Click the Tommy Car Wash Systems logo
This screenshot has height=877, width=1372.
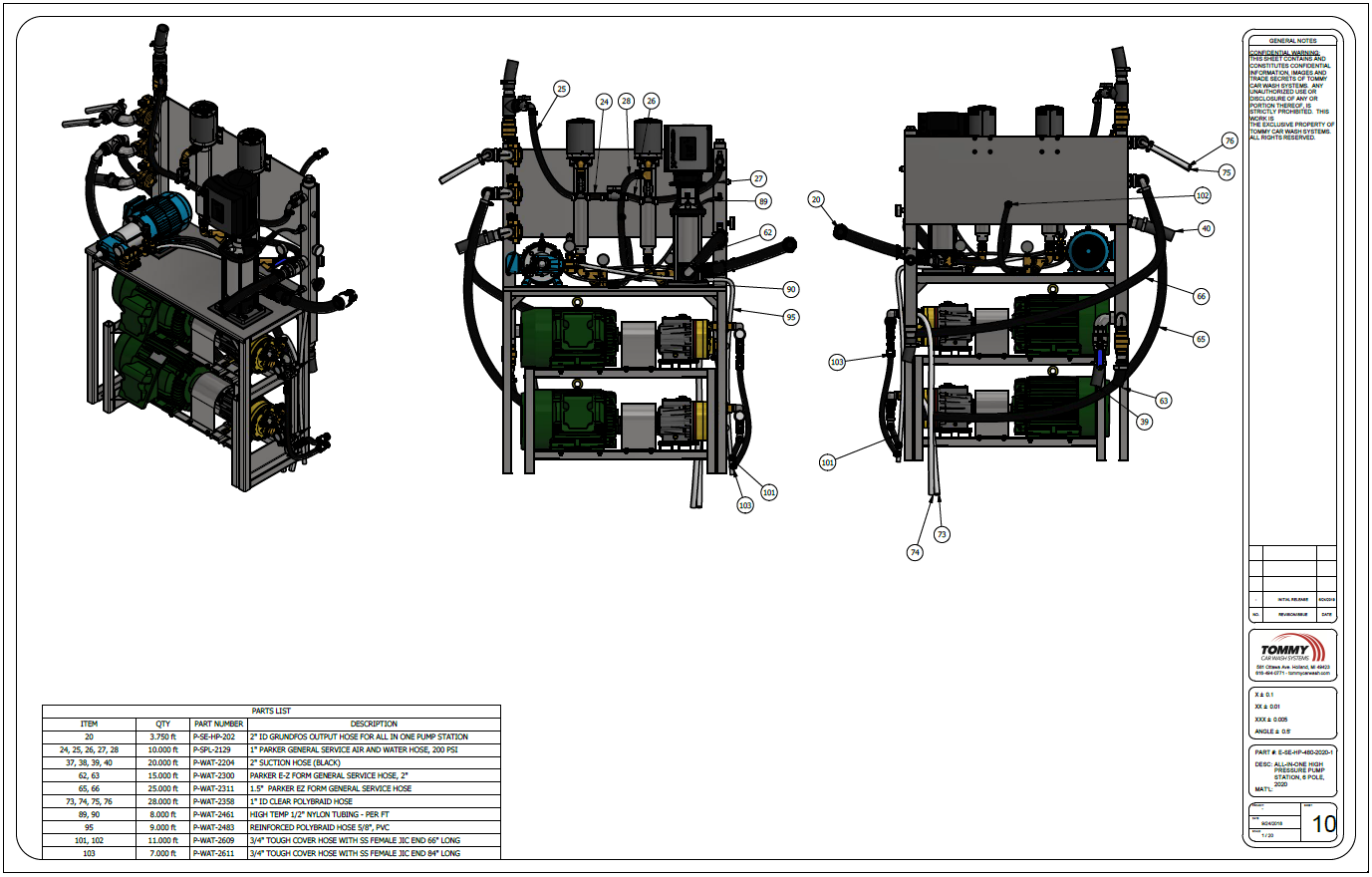(1292, 649)
